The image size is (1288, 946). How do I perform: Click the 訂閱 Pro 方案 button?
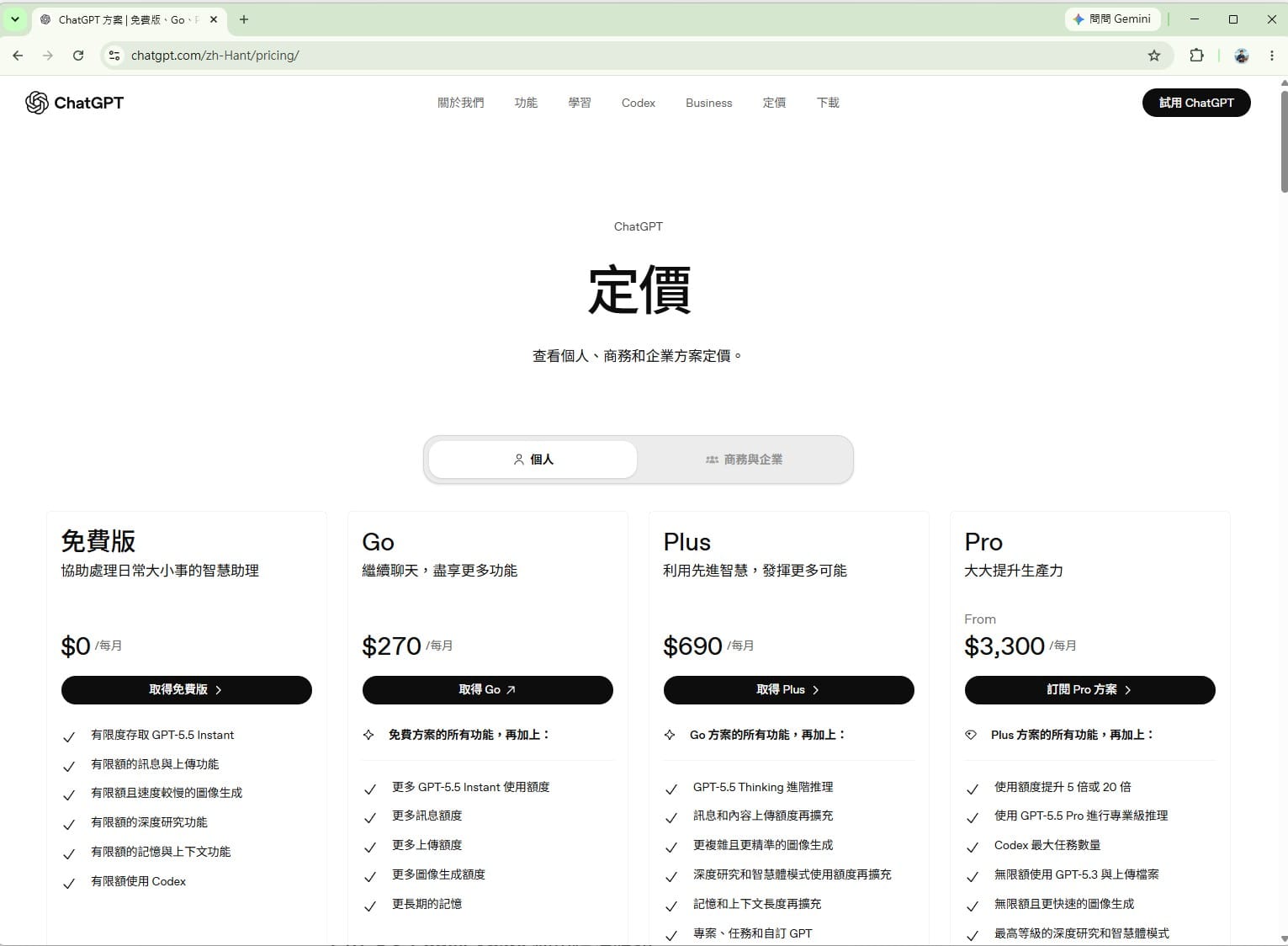(1090, 689)
